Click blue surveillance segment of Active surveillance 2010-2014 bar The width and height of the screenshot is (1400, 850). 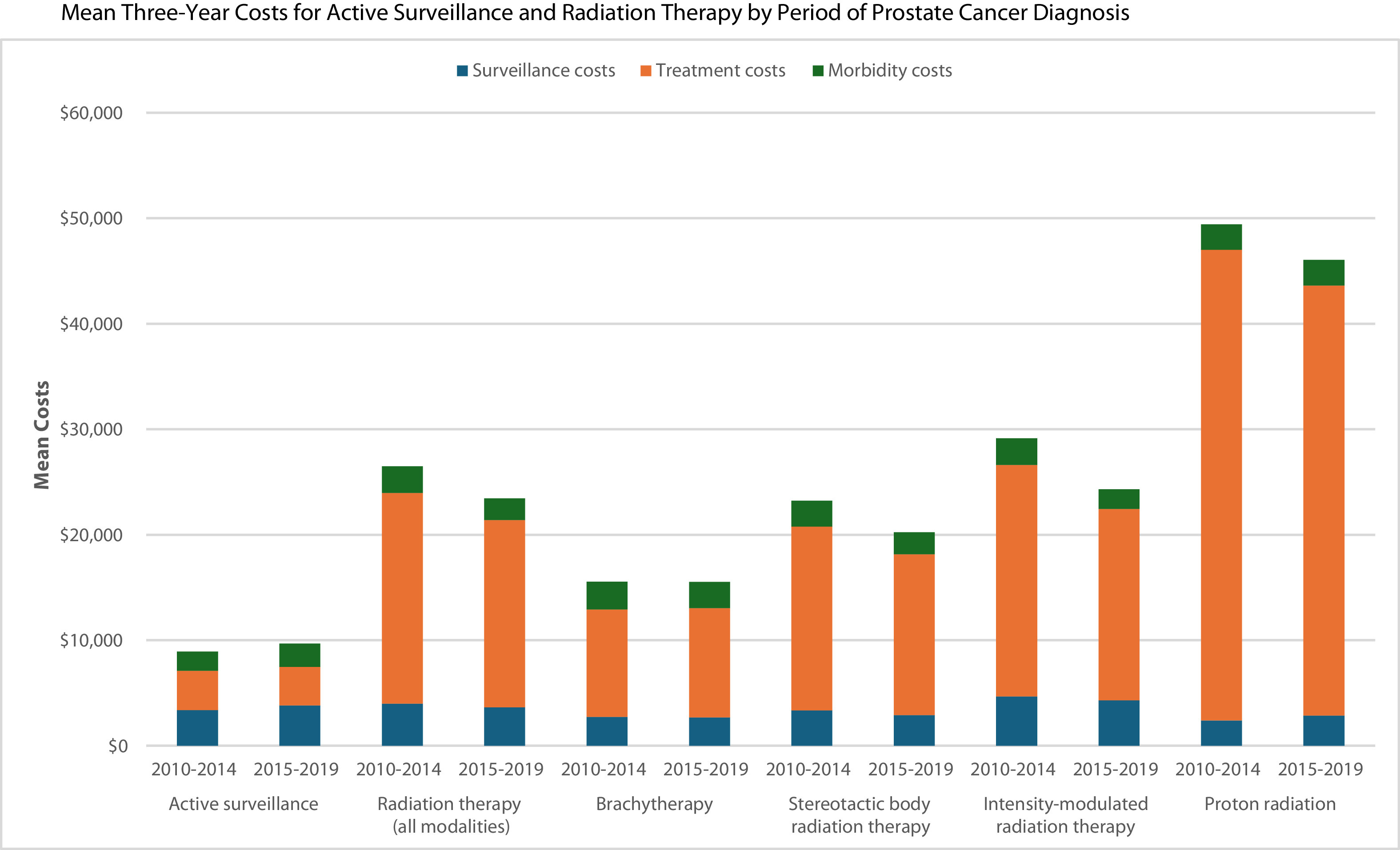point(197,728)
